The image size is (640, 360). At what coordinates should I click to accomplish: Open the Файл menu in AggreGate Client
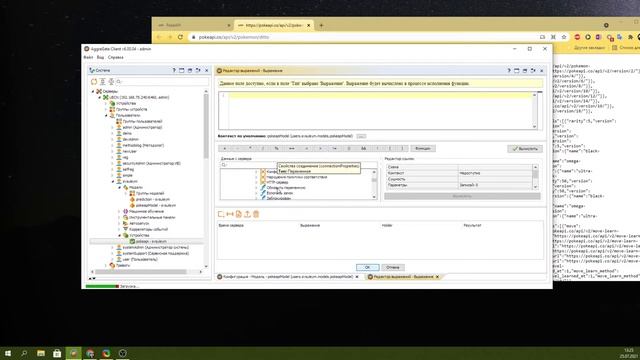[x=88, y=58]
